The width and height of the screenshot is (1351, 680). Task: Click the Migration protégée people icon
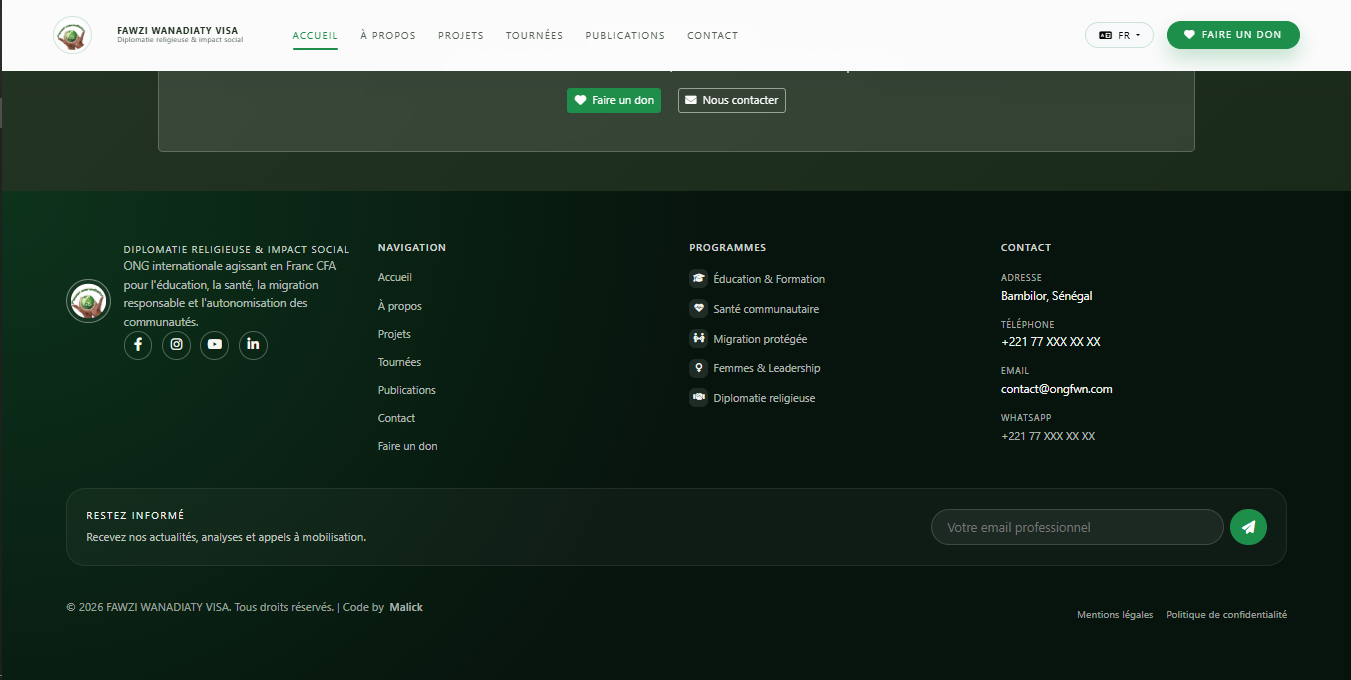coord(699,339)
